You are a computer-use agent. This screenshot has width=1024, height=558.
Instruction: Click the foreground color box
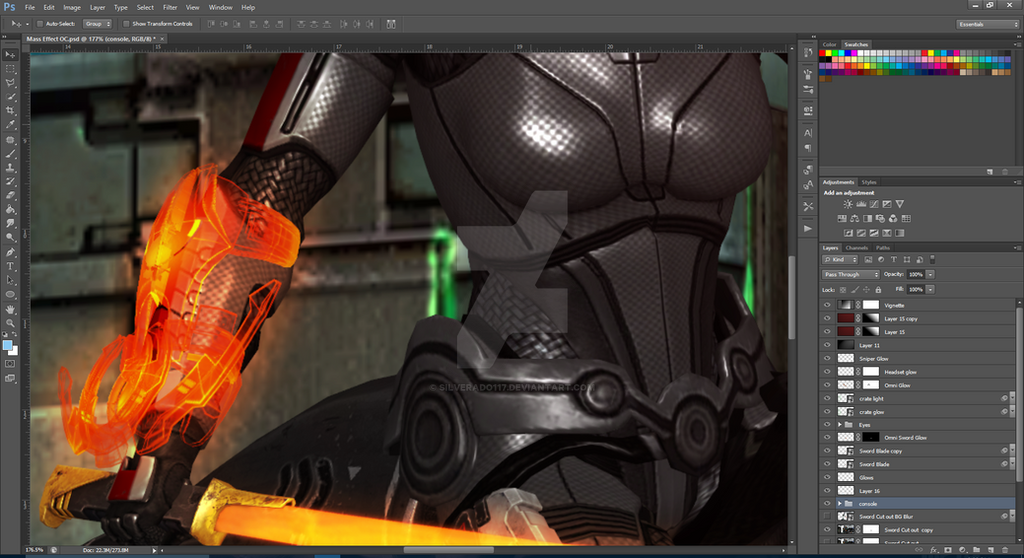[7, 345]
